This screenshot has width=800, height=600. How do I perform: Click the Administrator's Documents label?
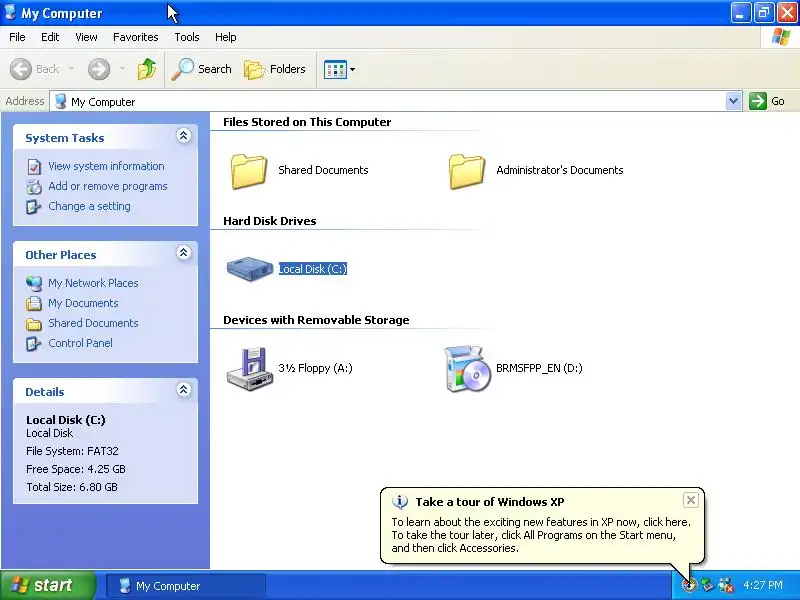pyautogui.click(x=560, y=170)
